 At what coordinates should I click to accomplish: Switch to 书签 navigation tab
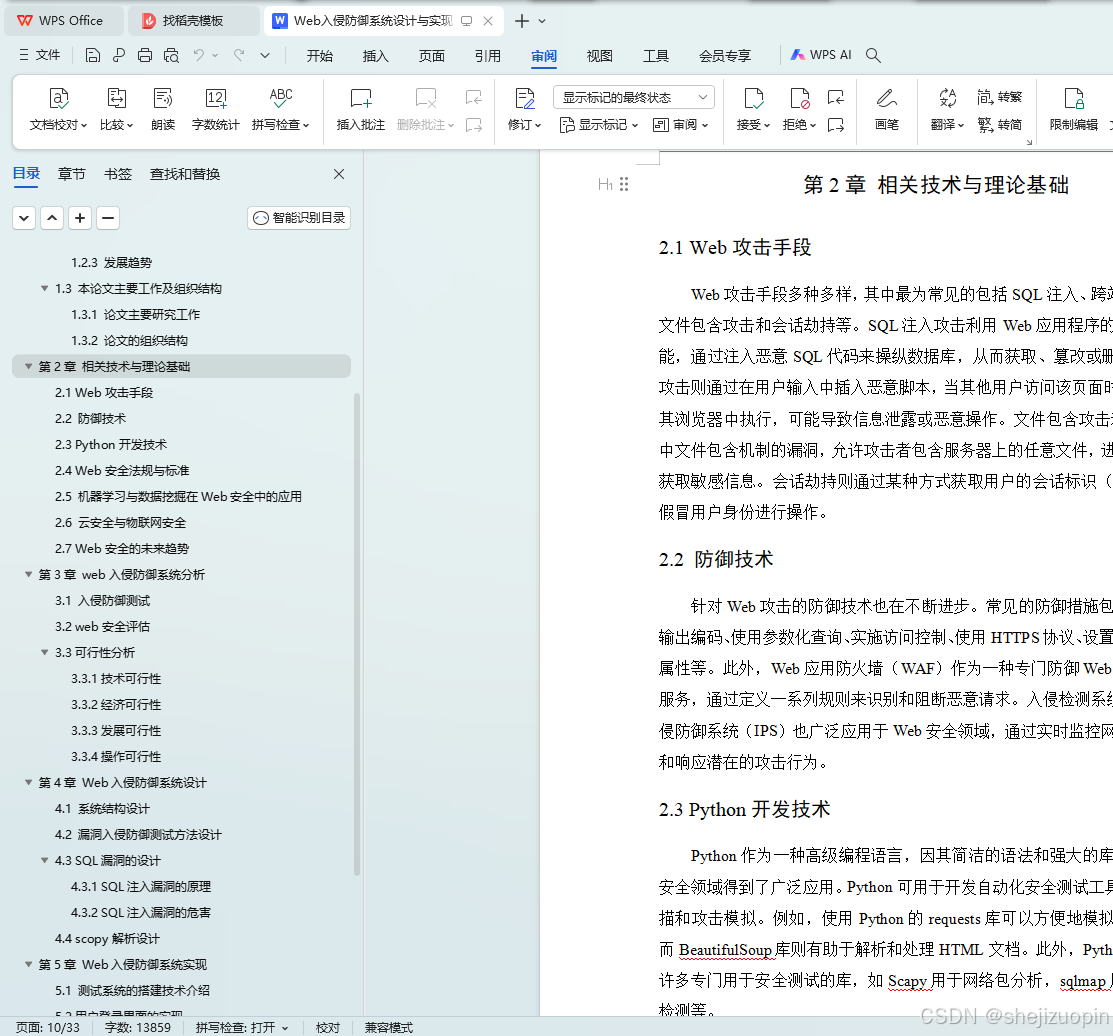(x=118, y=174)
